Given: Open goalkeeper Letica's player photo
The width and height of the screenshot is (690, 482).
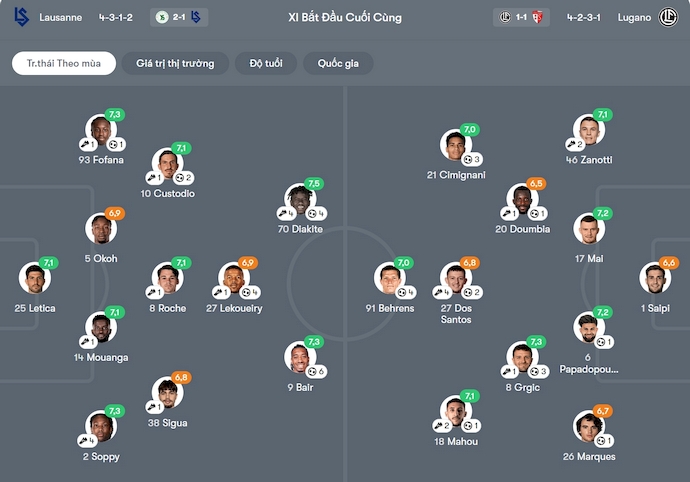Looking at the screenshot, I should (34, 278).
